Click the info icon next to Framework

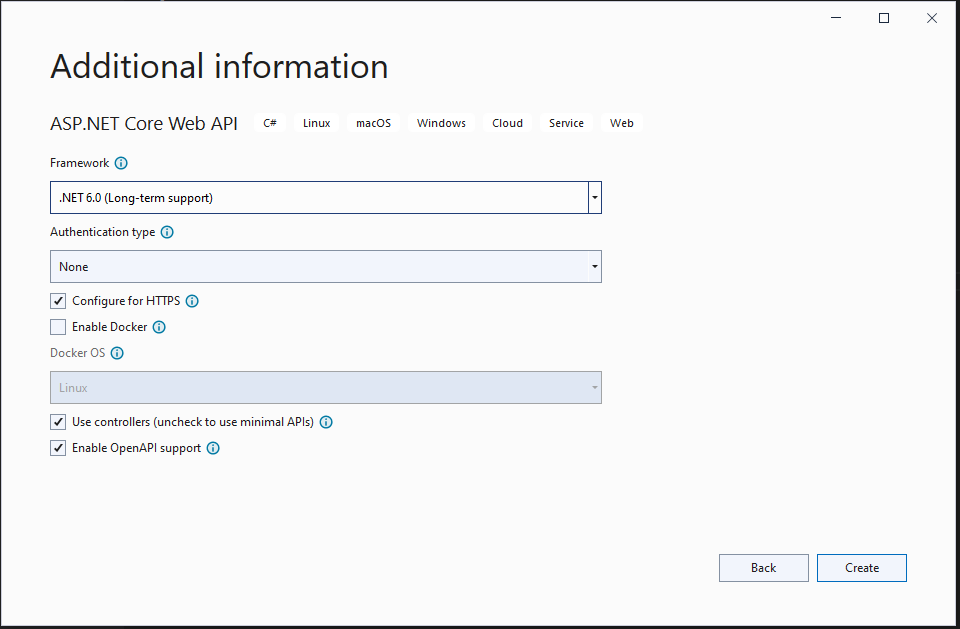click(121, 163)
